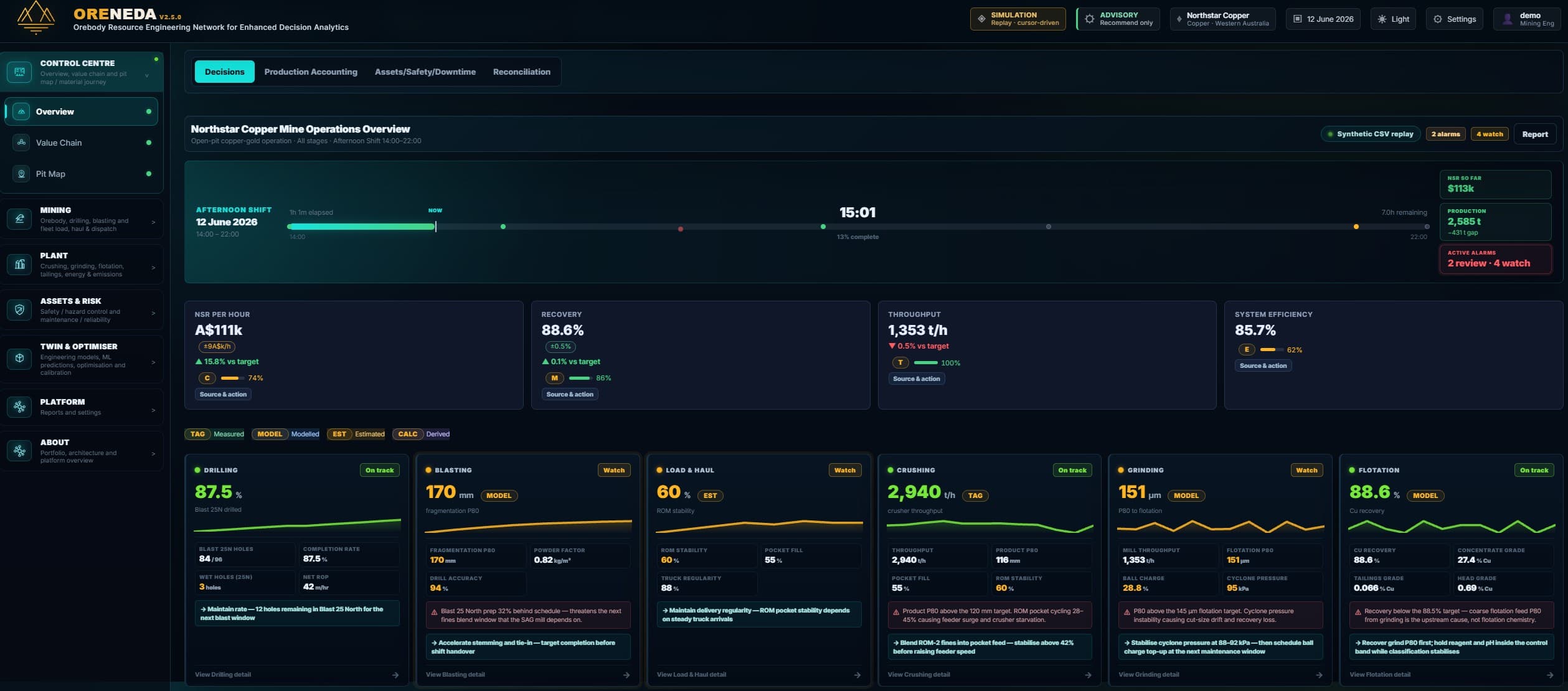Image resolution: width=1568 pixels, height=691 pixels.
Task: Switch to the Decisions tab
Action: pyautogui.click(x=225, y=72)
